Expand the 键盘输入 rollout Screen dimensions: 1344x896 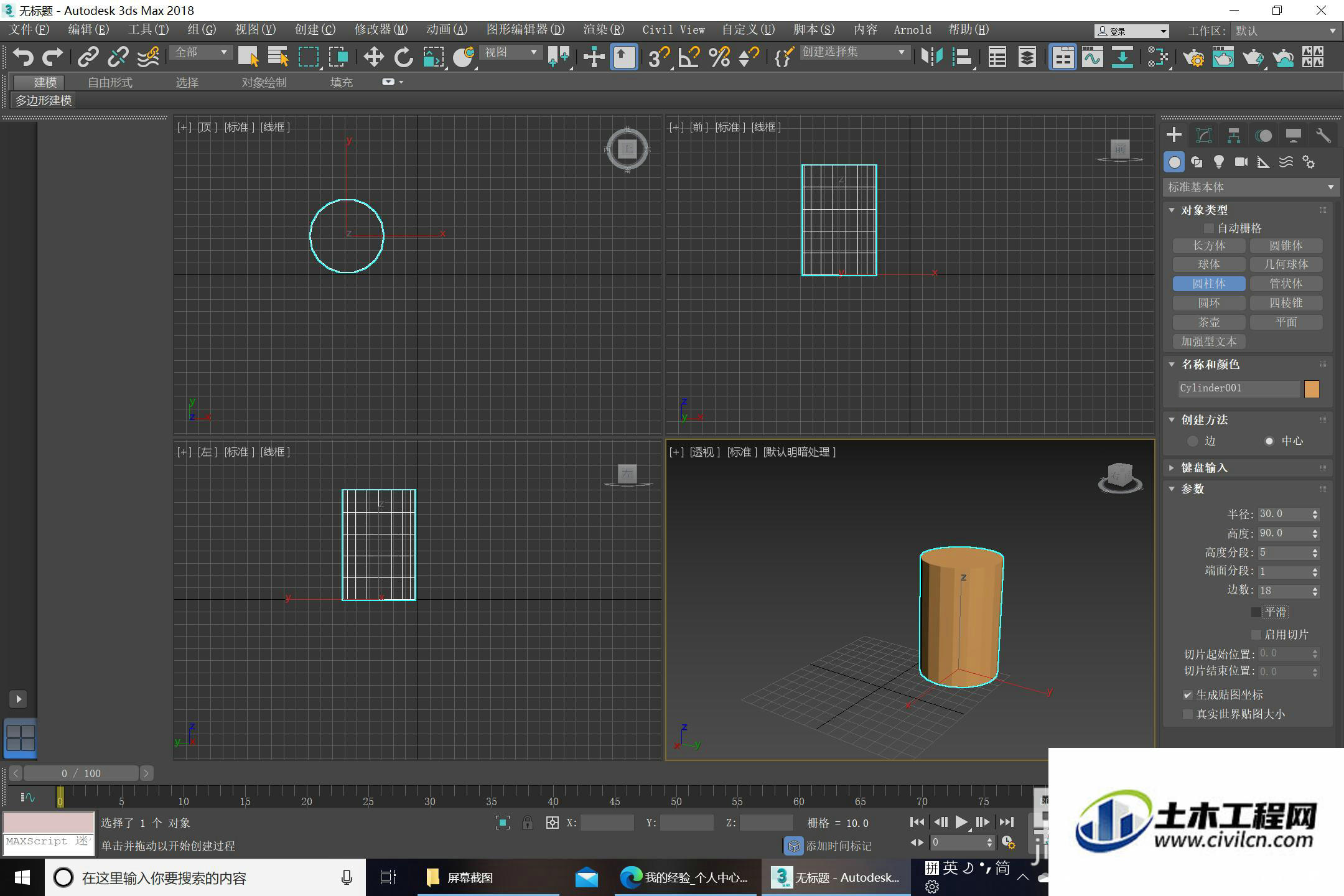point(1172,468)
